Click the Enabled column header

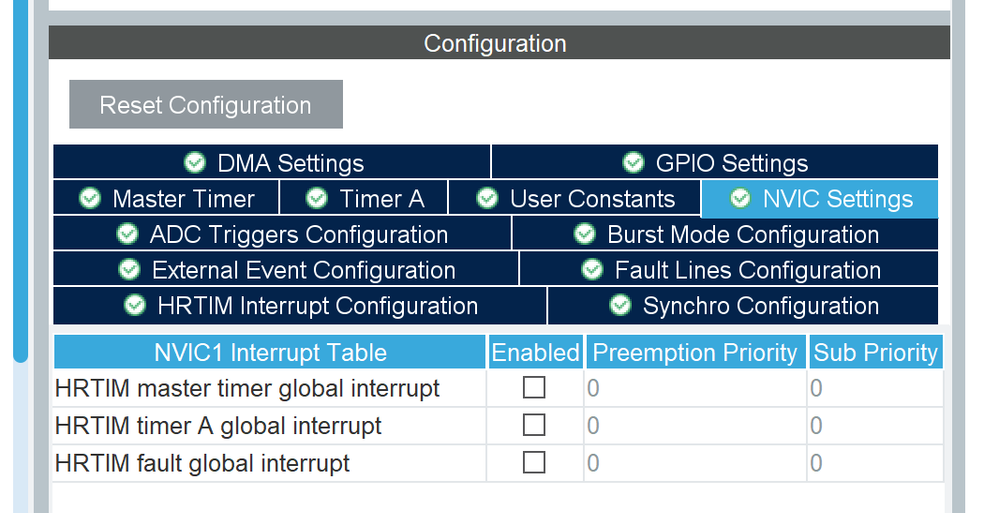pyautogui.click(x=535, y=352)
